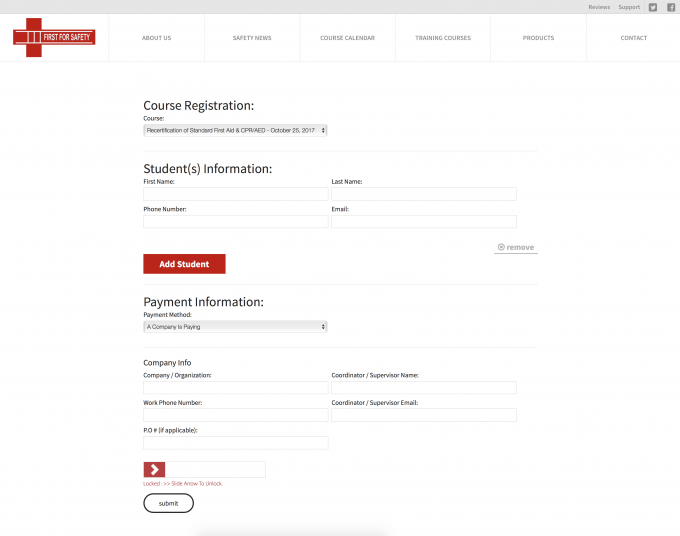Click the red slide arrow unlock handle
Viewport: 680px width, 536px height.
point(154,470)
